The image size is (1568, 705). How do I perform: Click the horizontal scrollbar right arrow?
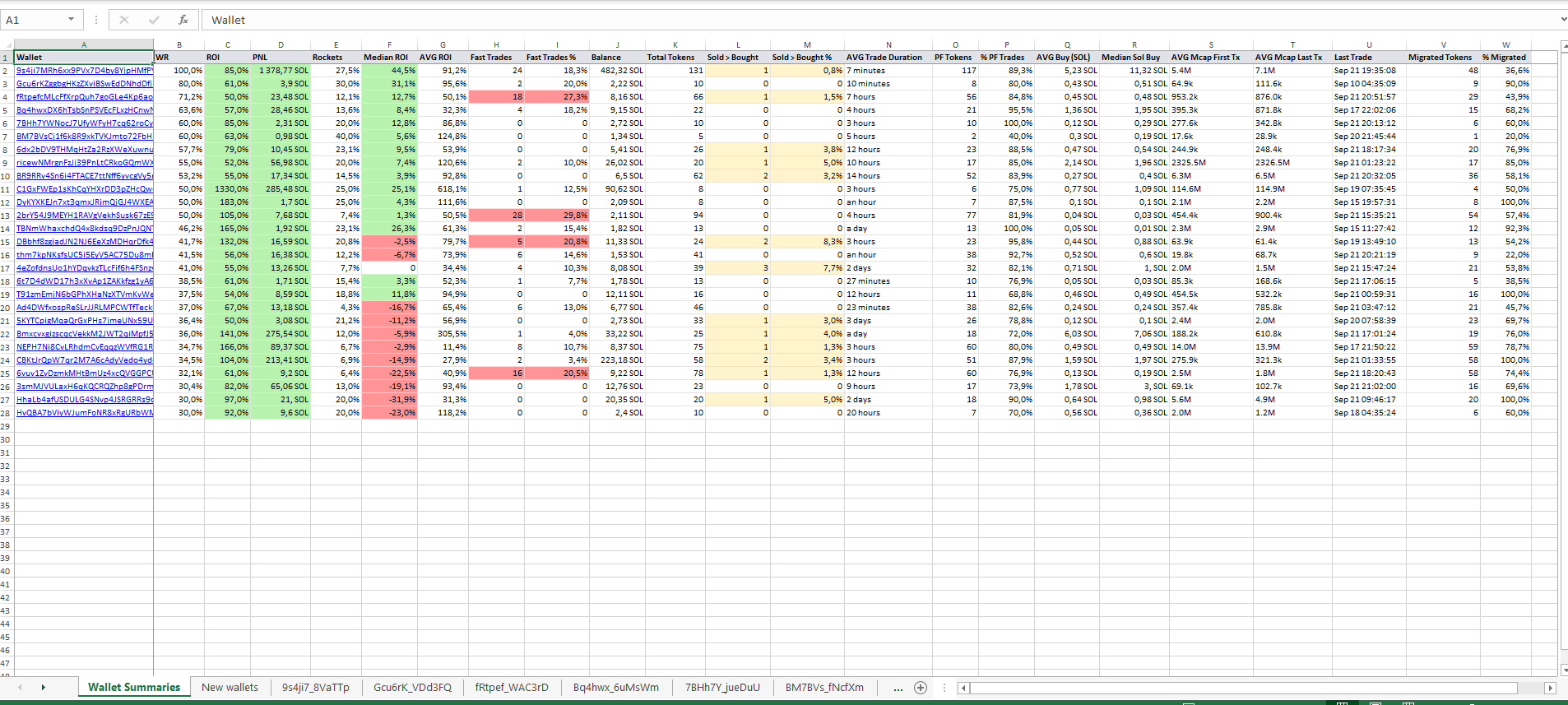(x=1551, y=688)
